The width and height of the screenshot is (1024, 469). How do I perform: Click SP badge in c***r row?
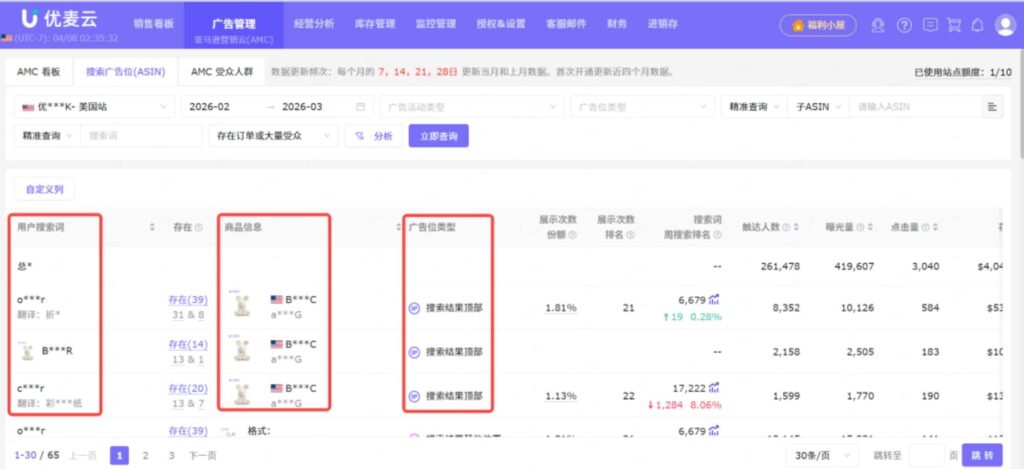(414, 396)
